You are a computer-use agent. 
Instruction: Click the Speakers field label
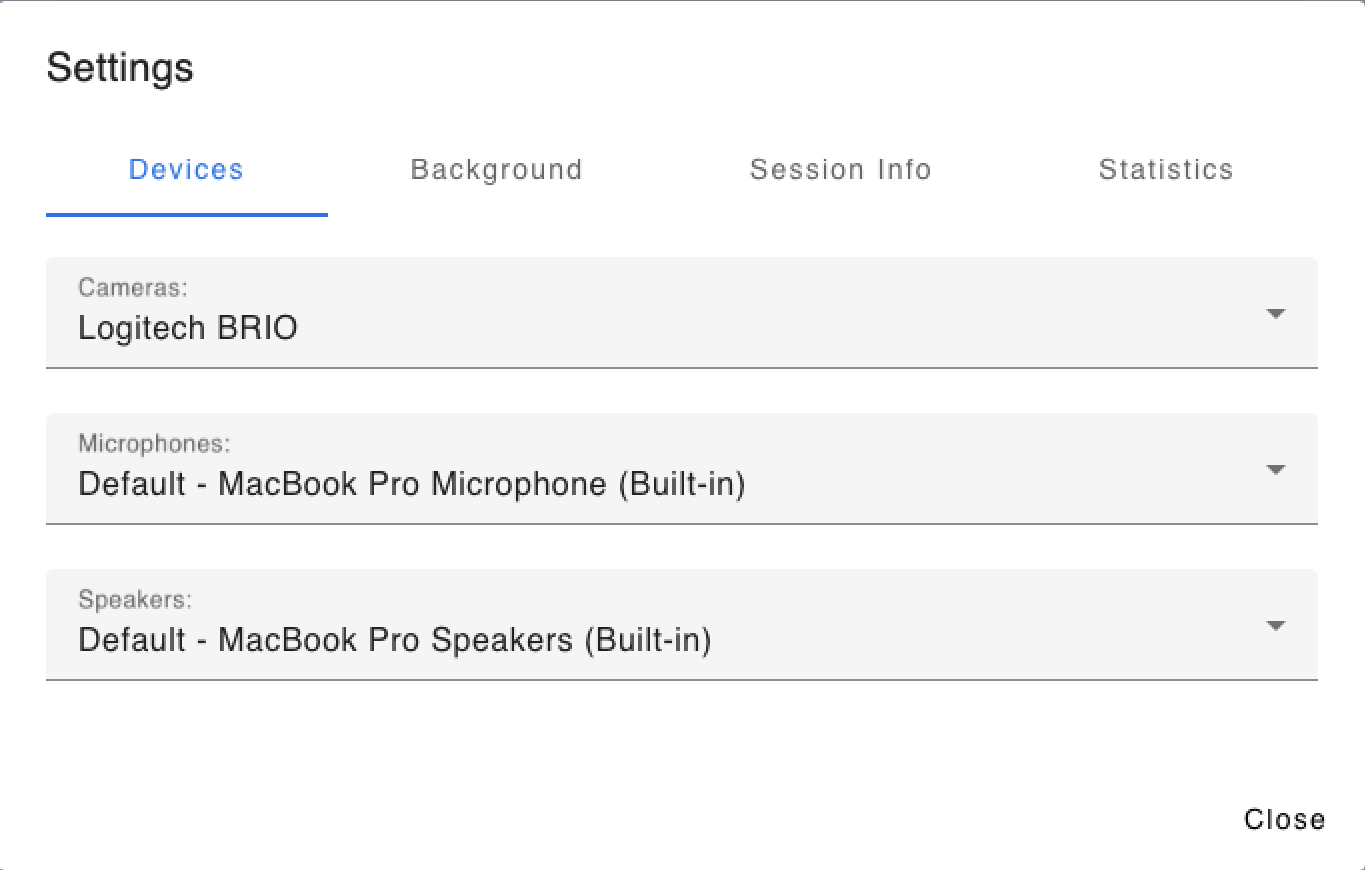pos(135,599)
